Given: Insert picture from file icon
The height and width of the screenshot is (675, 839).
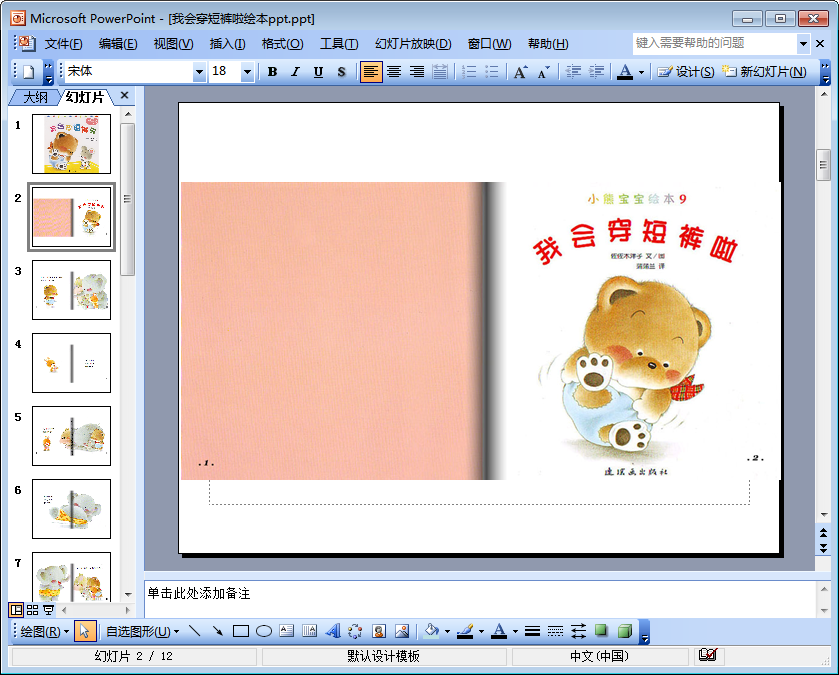Looking at the screenshot, I should click(401, 632).
